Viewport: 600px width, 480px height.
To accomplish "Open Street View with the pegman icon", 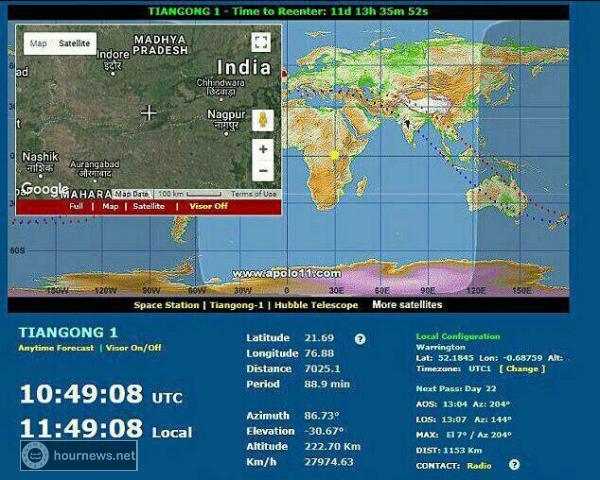I will (263, 120).
